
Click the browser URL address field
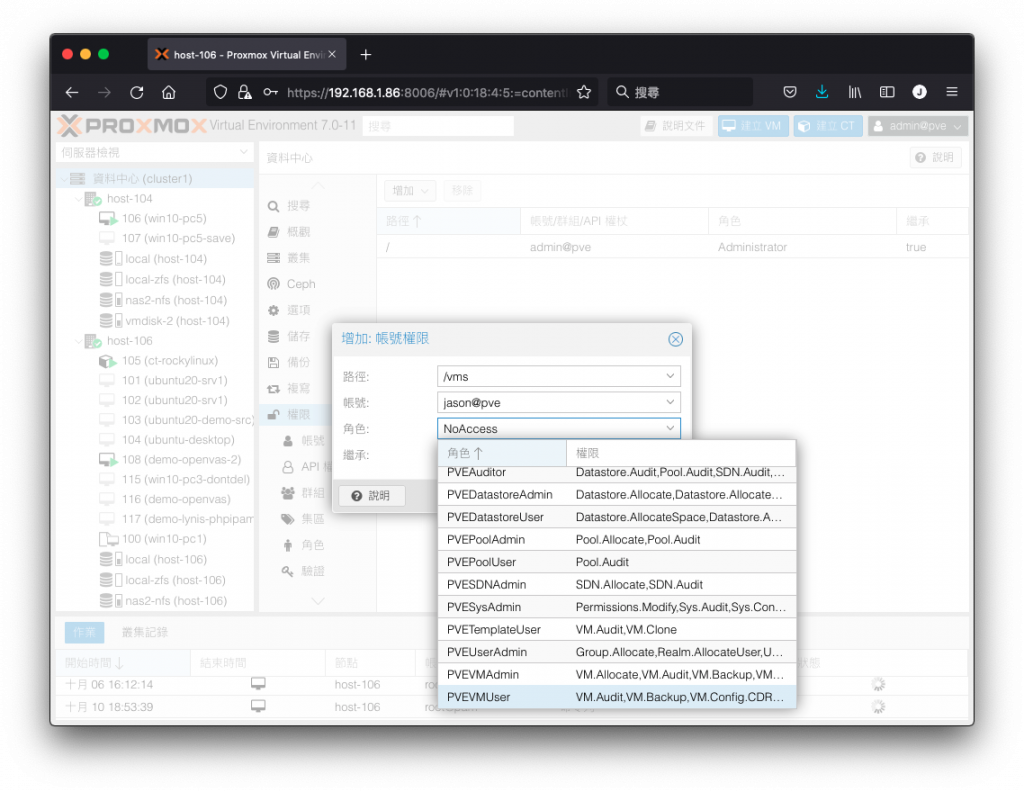click(427, 92)
